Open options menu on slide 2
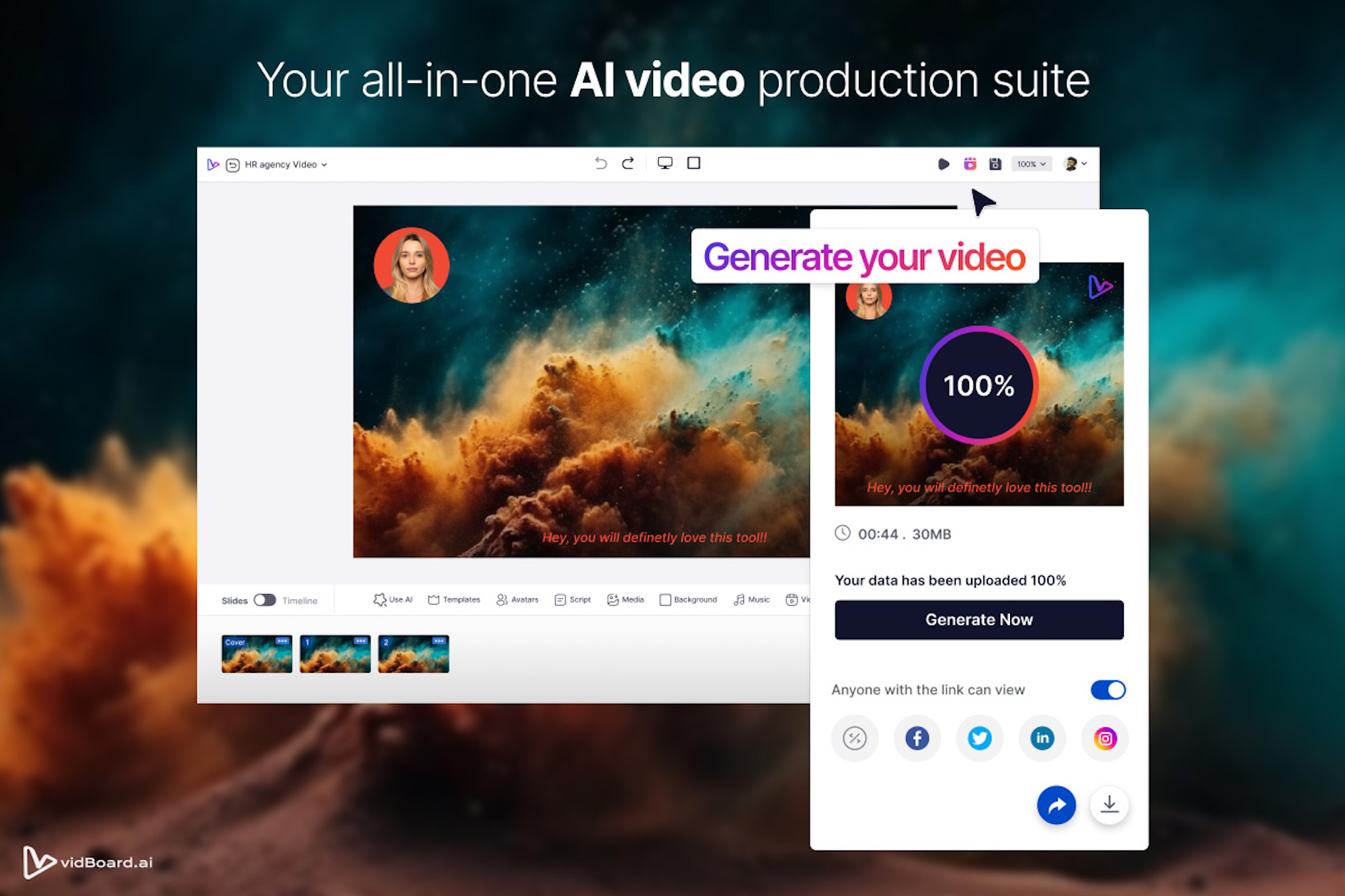This screenshot has height=896, width=1345. point(439,641)
